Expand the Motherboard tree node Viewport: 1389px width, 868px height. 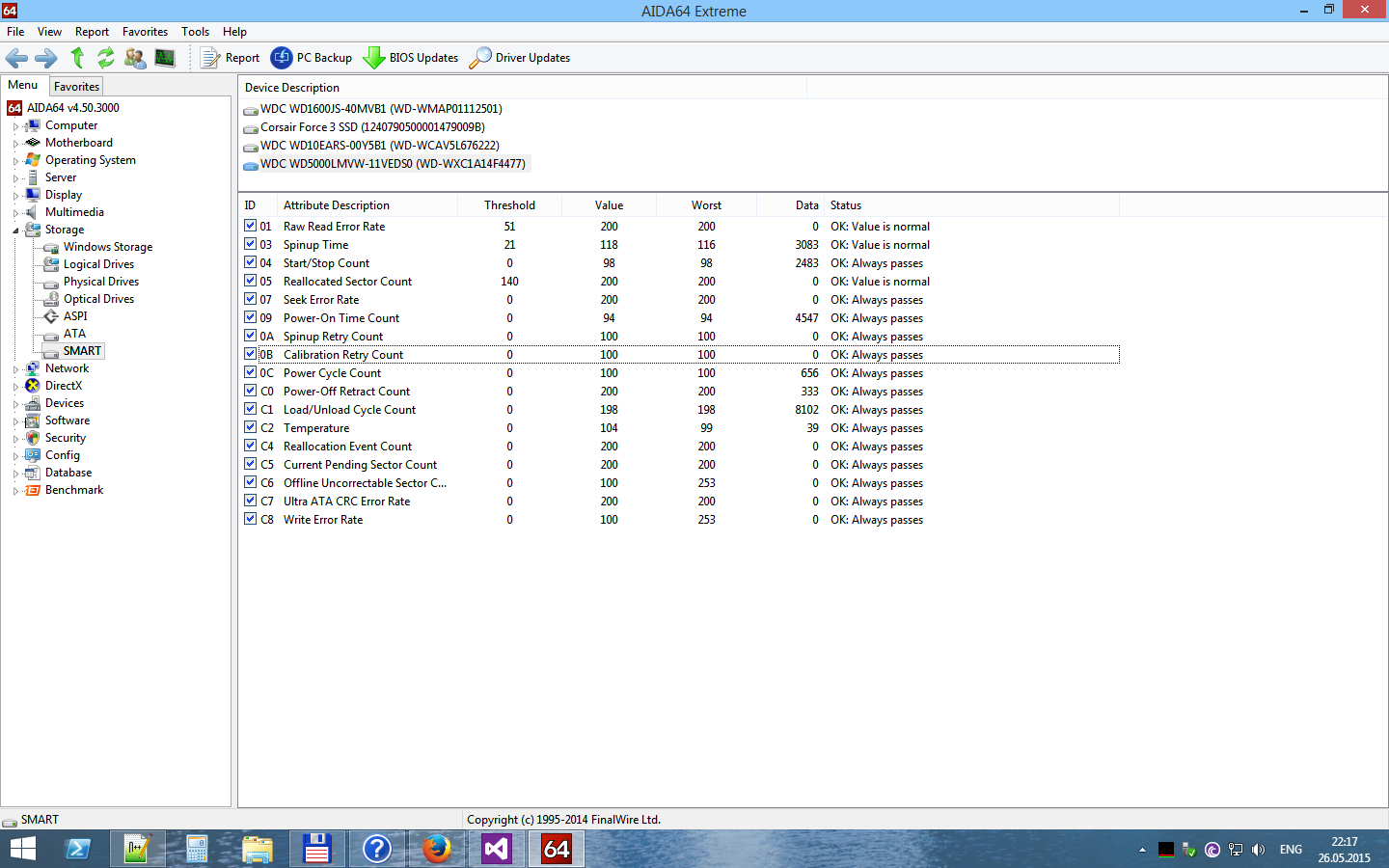pyautogui.click(x=15, y=144)
